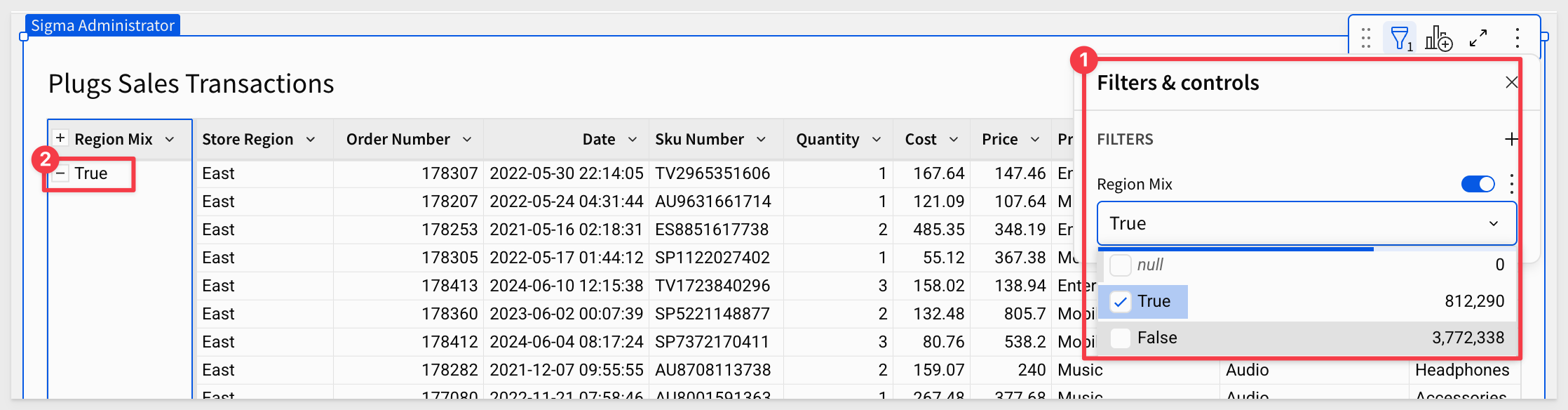This screenshot has height=410, width=1568.
Task: Collapse the True group row
Action: pos(61,173)
